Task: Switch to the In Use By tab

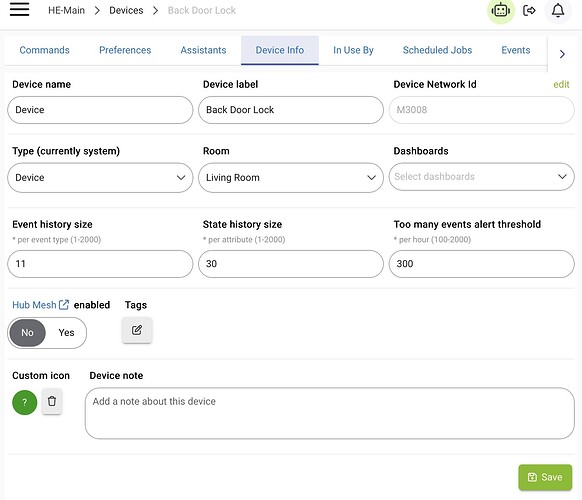Action: click(x=353, y=50)
